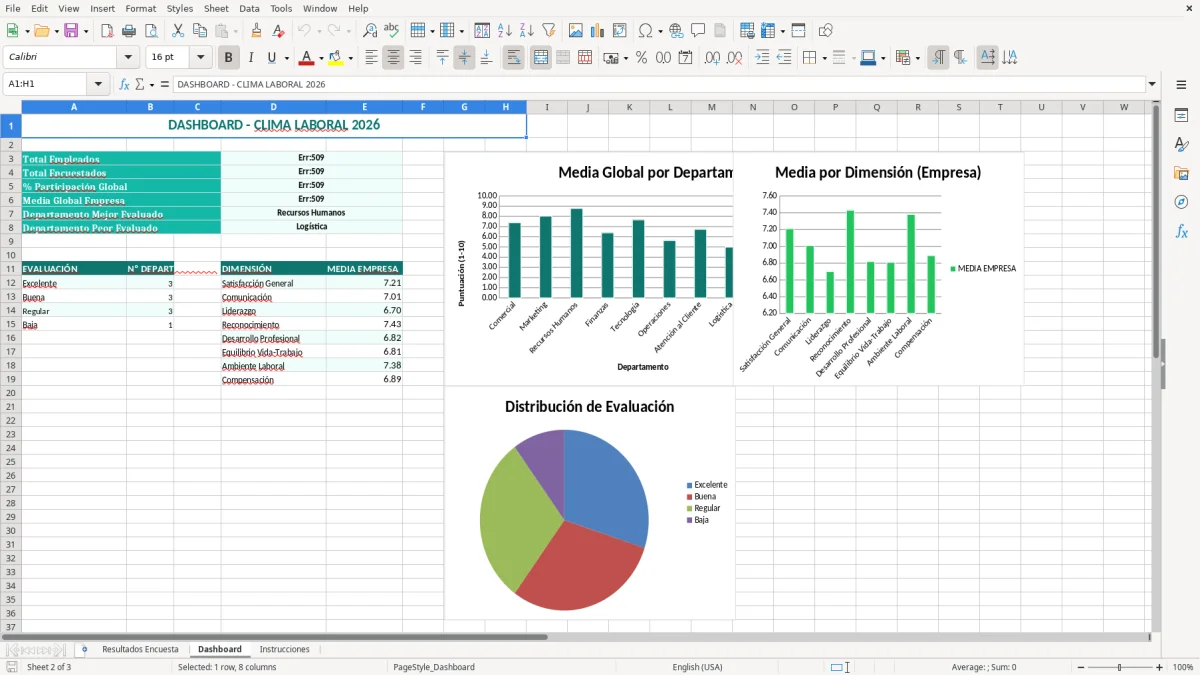
Task: Click the Cut scissors icon
Action: click(177, 31)
